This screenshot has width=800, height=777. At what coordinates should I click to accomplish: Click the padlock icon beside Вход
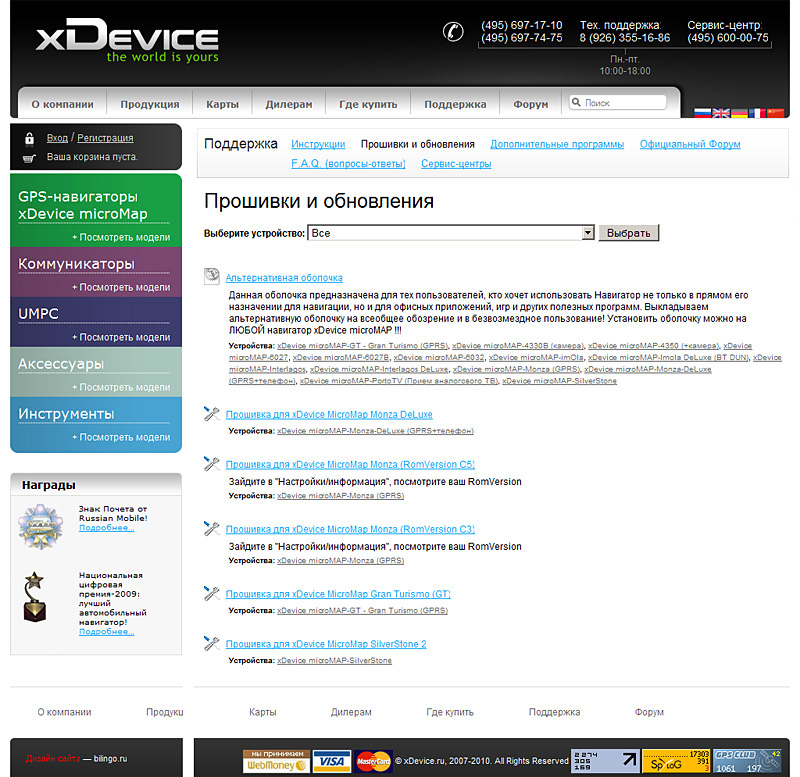(30, 138)
